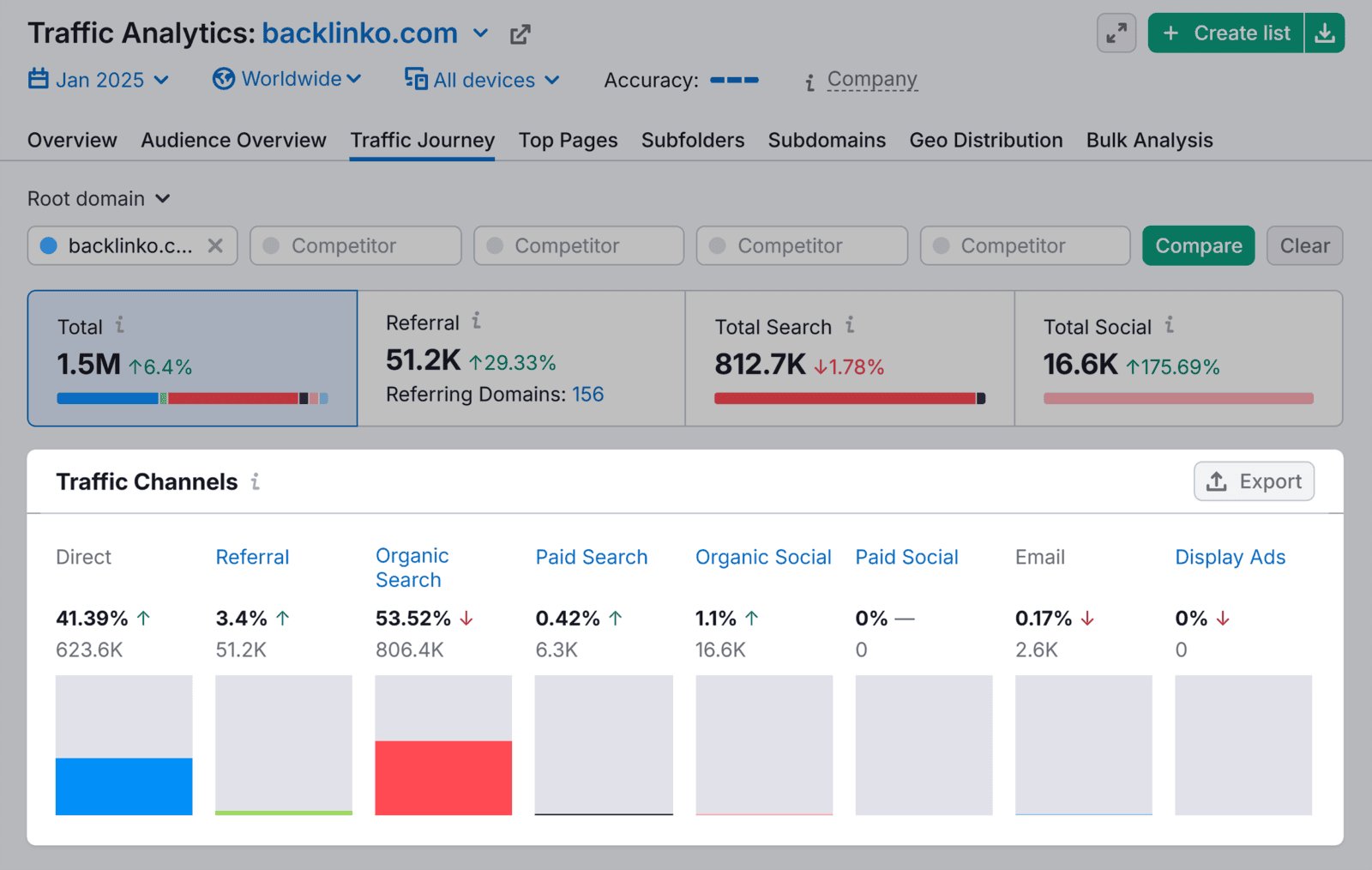1372x870 pixels.
Task: Open the Worldwide location dropdown
Action: (x=287, y=78)
